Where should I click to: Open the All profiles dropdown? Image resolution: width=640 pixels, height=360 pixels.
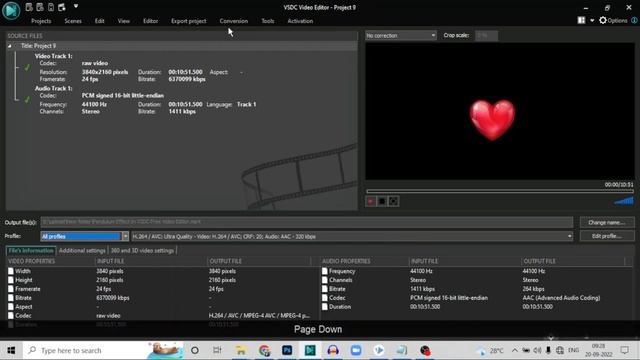84,236
